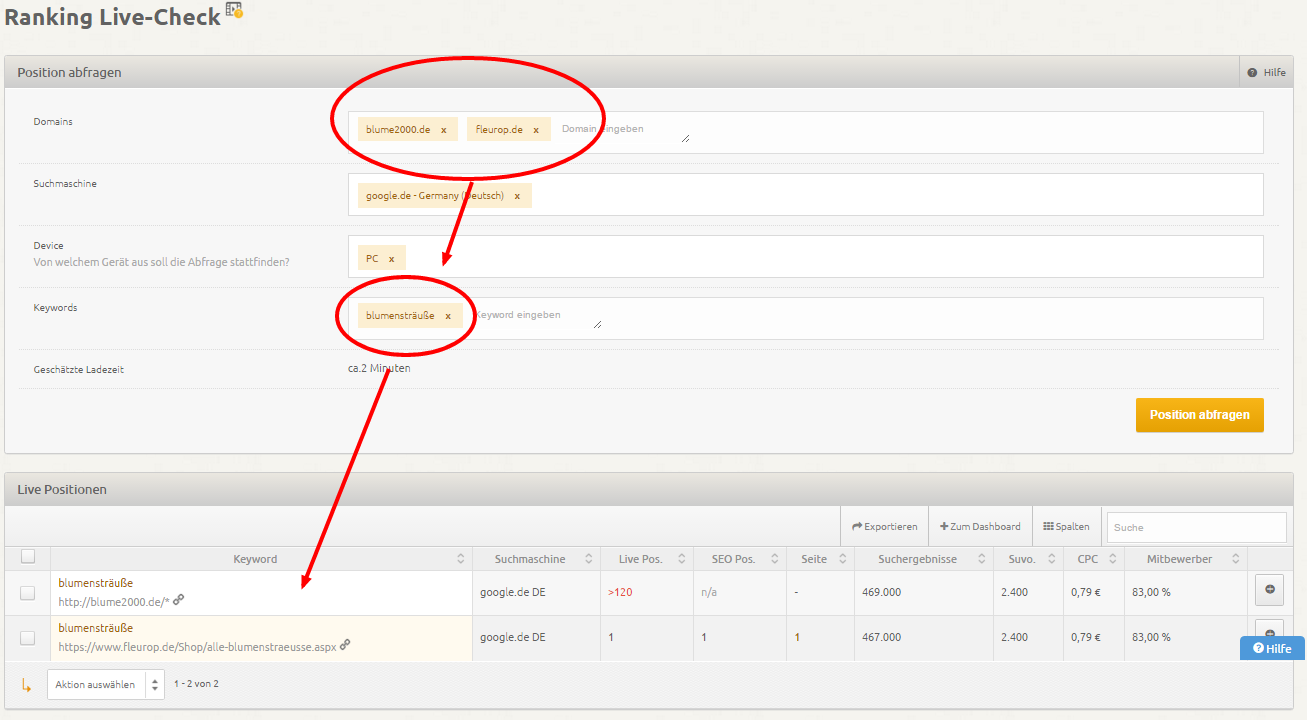Click the Position abfragen button

point(1199,415)
